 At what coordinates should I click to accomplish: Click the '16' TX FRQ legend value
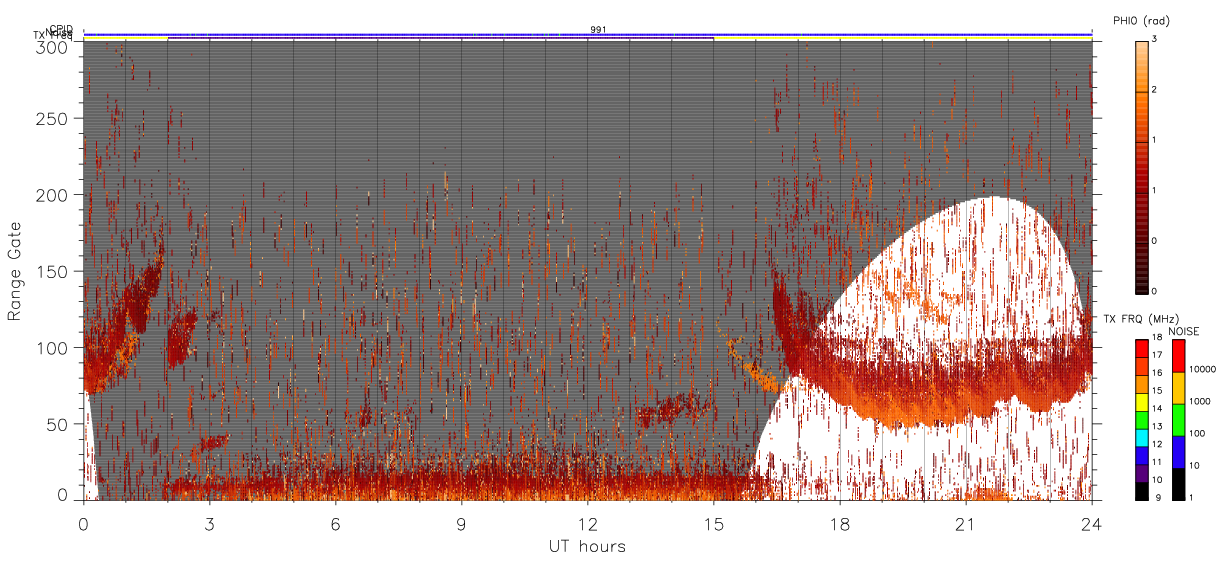point(1157,372)
